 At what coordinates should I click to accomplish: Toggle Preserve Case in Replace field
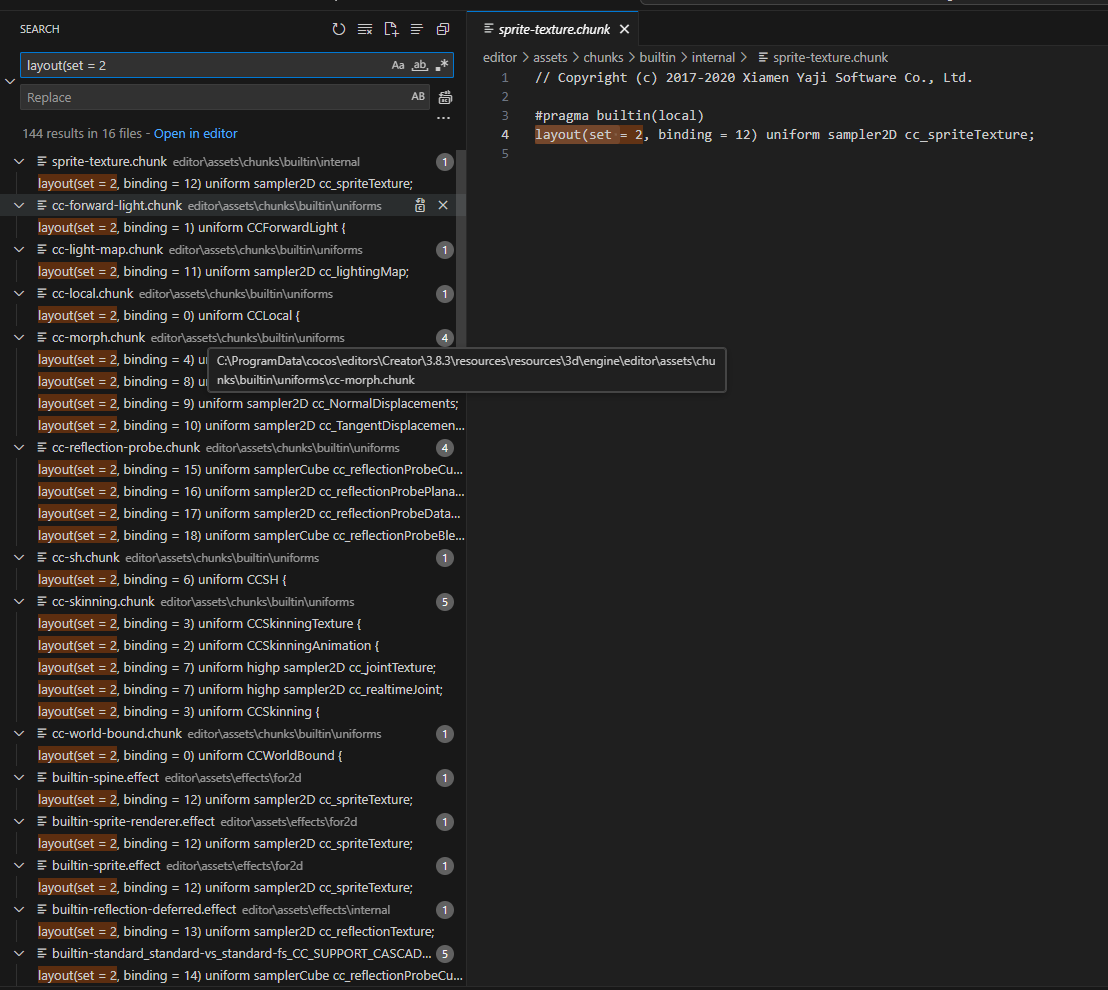[x=418, y=97]
